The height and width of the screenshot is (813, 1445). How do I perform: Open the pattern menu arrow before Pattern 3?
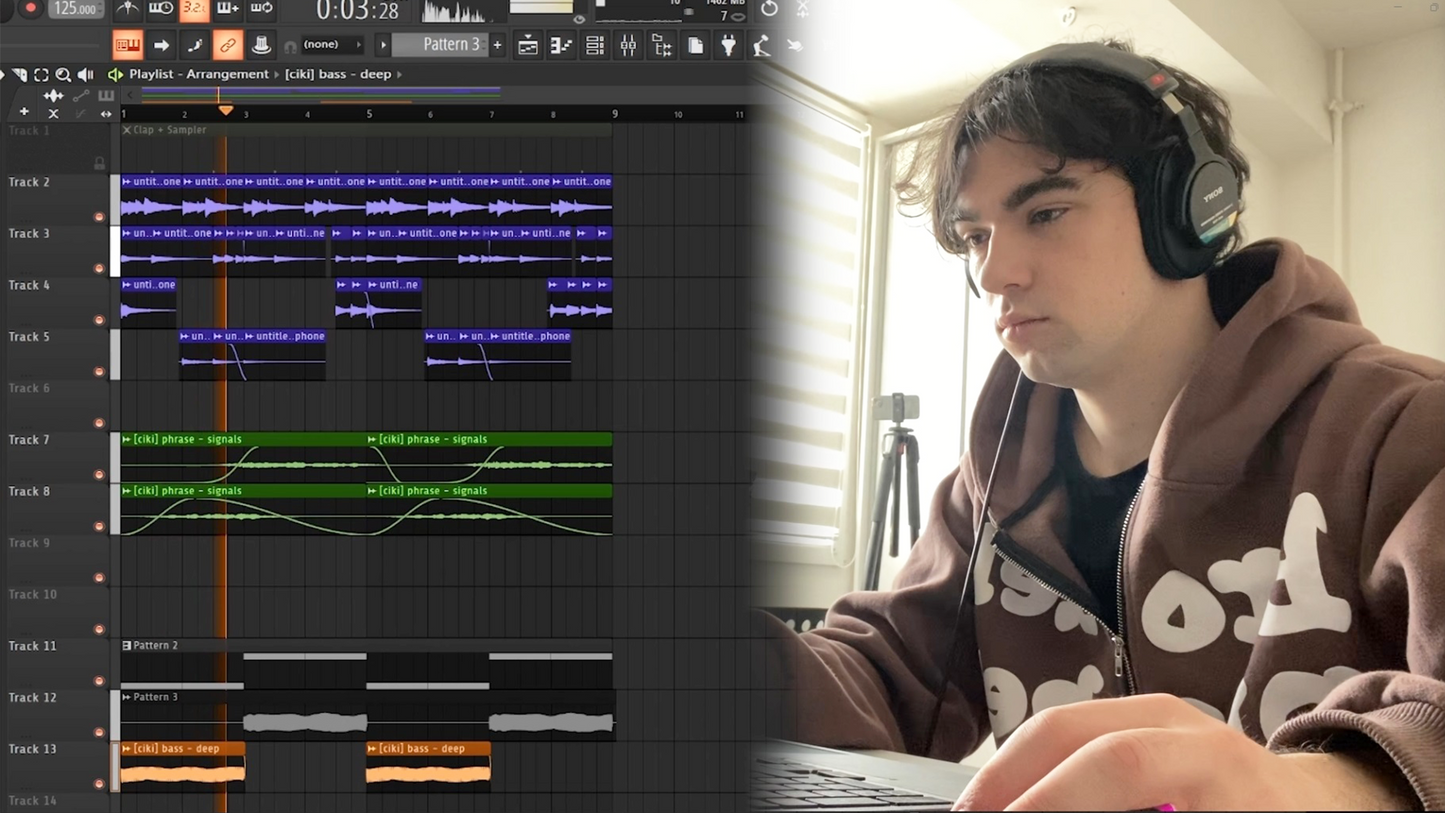point(383,45)
